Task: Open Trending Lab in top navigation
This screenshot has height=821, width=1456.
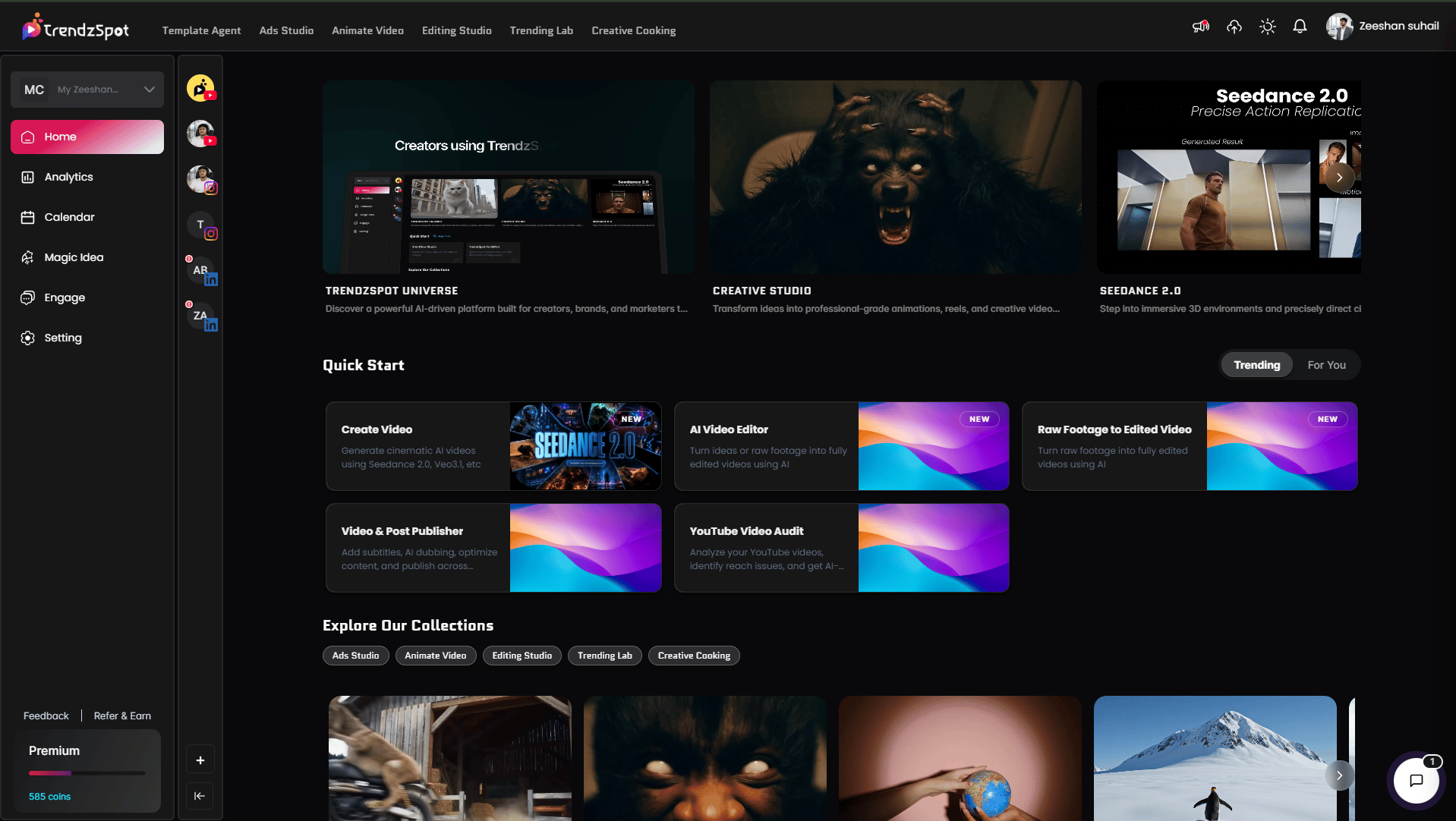Action: 541,30
